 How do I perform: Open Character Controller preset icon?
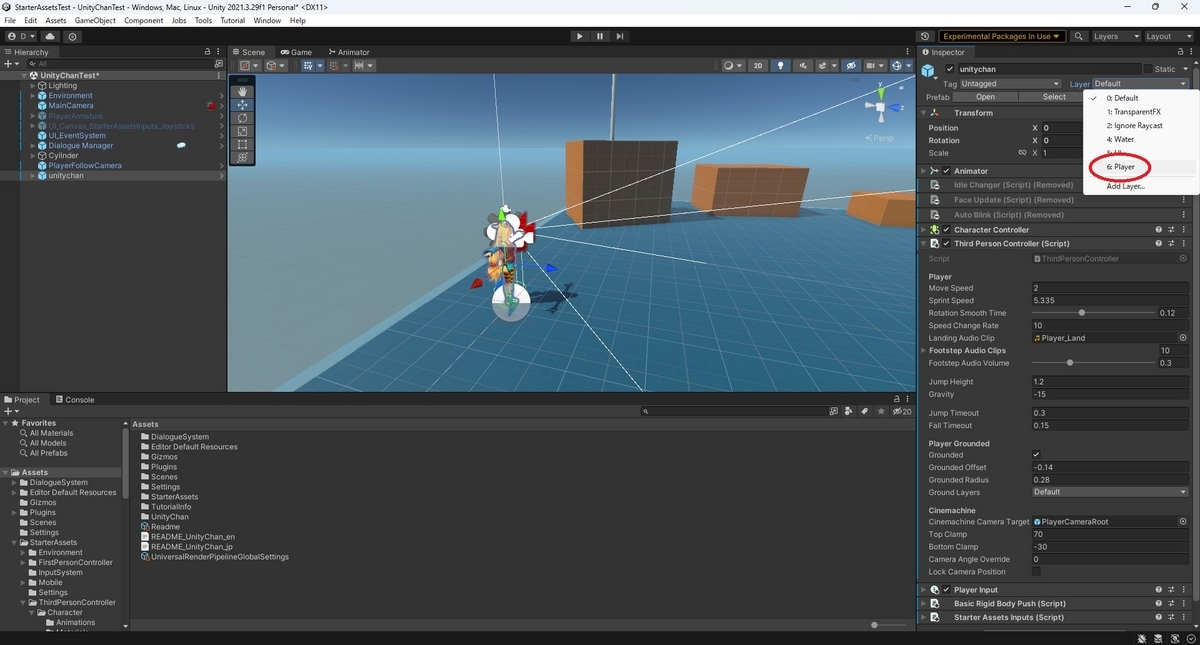[1171, 230]
